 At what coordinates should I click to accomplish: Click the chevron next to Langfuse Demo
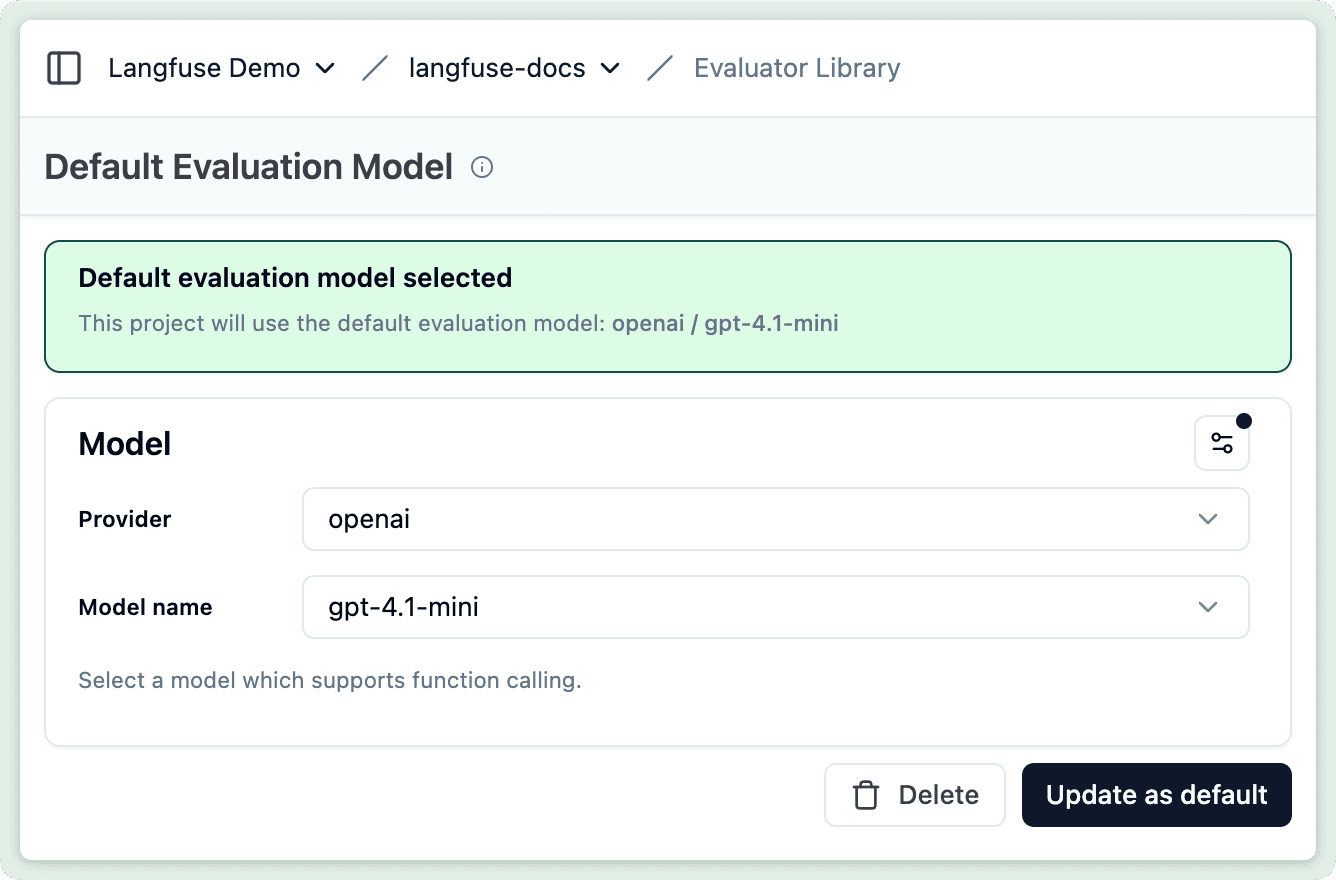325,68
